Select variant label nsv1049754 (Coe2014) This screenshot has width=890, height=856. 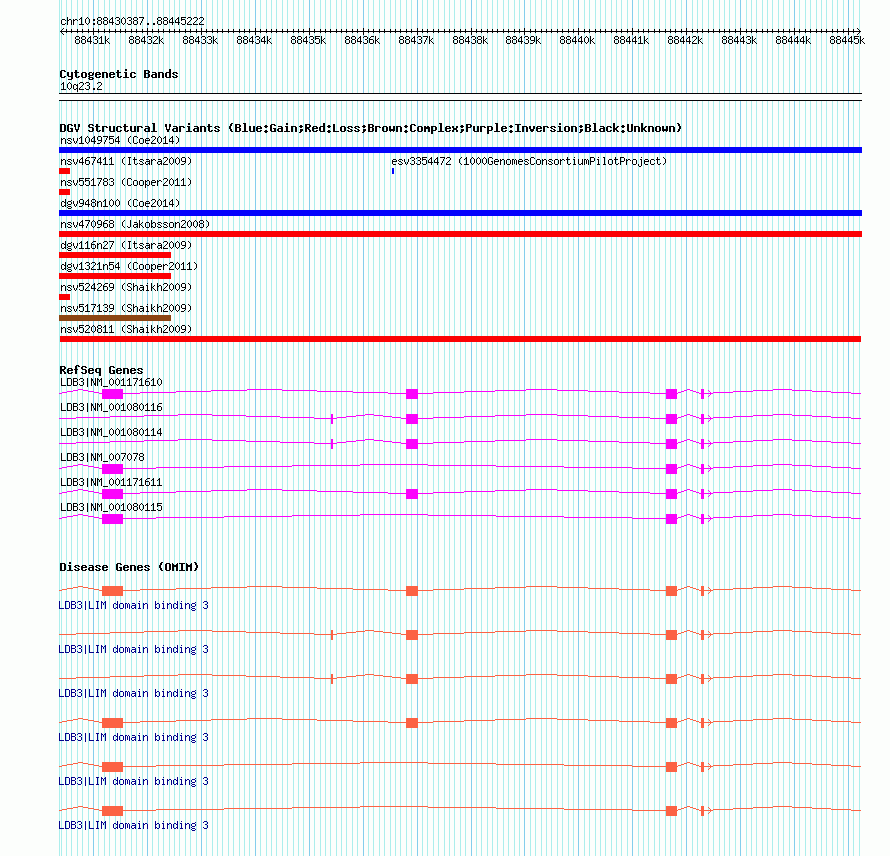[x=120, y=140]
